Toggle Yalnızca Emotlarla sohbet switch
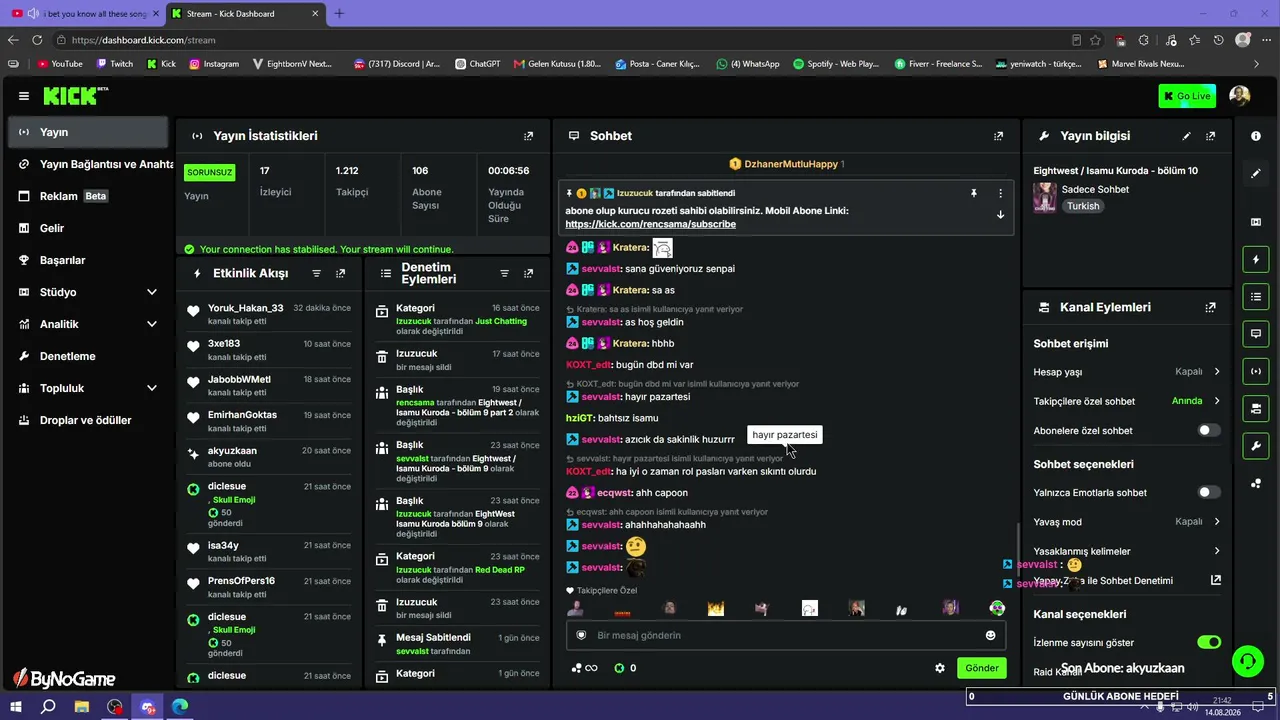Image resolution: width=1280 pixels, height=720 pixels. pos(1209,492)
